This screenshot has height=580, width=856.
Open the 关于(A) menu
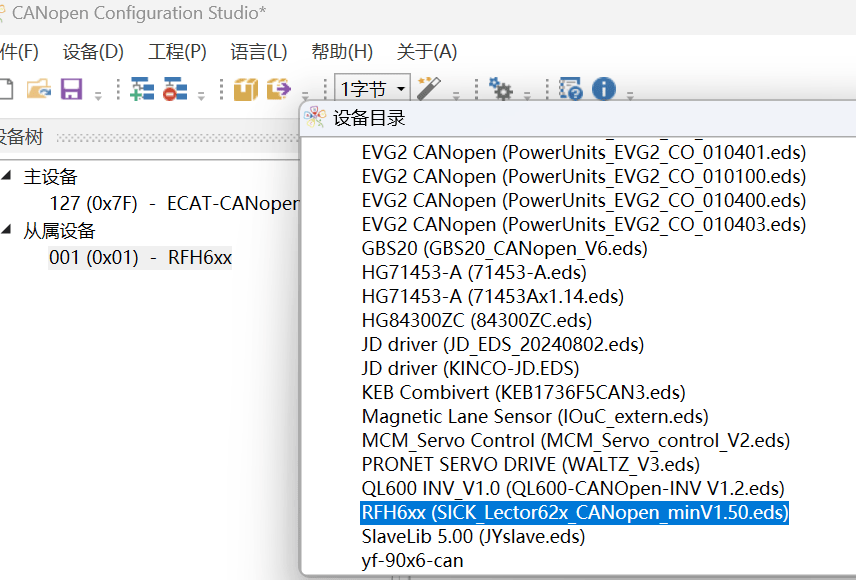coord(427,52)
